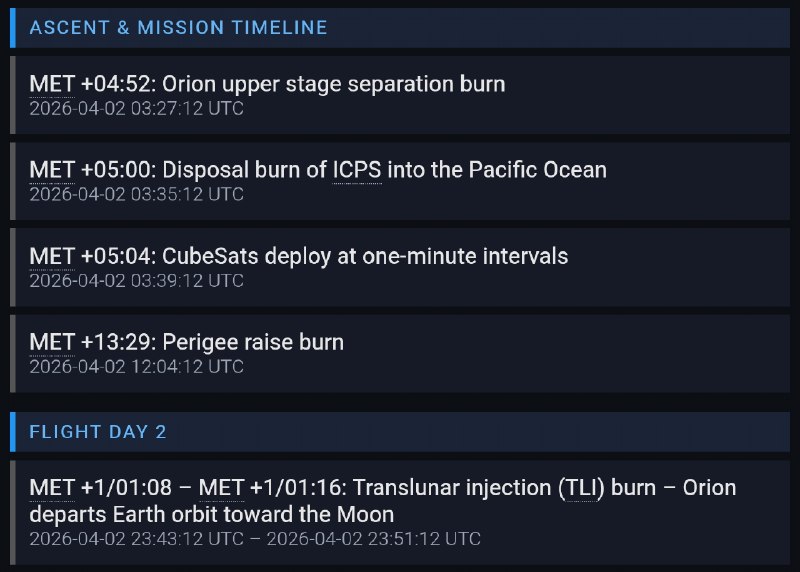This screenshot has width=800, height=572.
Task: Click MET abbreviation in the +04:52 entry
Action: [52, 84]
